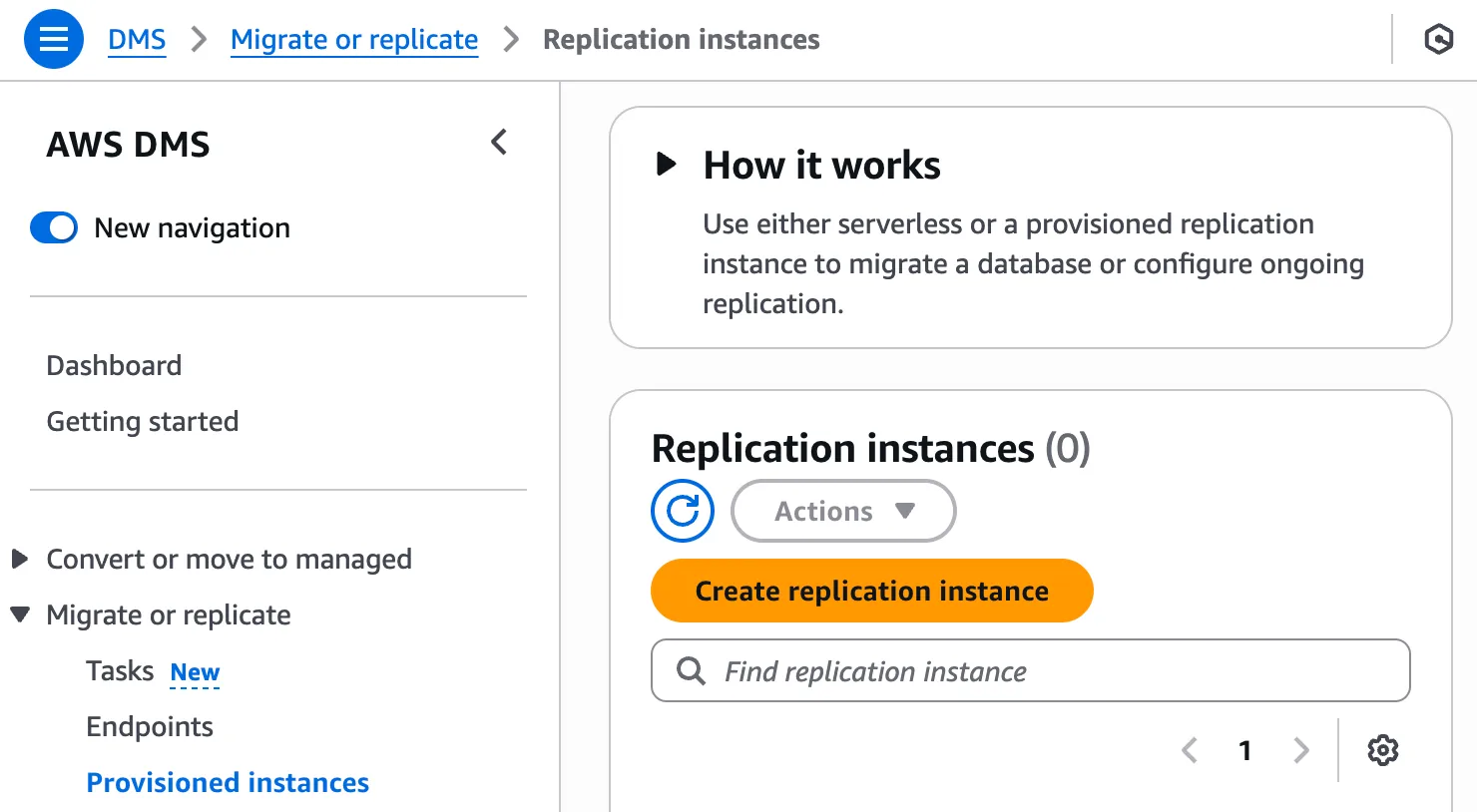
Task: Open Dashboard in the sidebar
Action: pyautogui.click(x=114, y=365)
